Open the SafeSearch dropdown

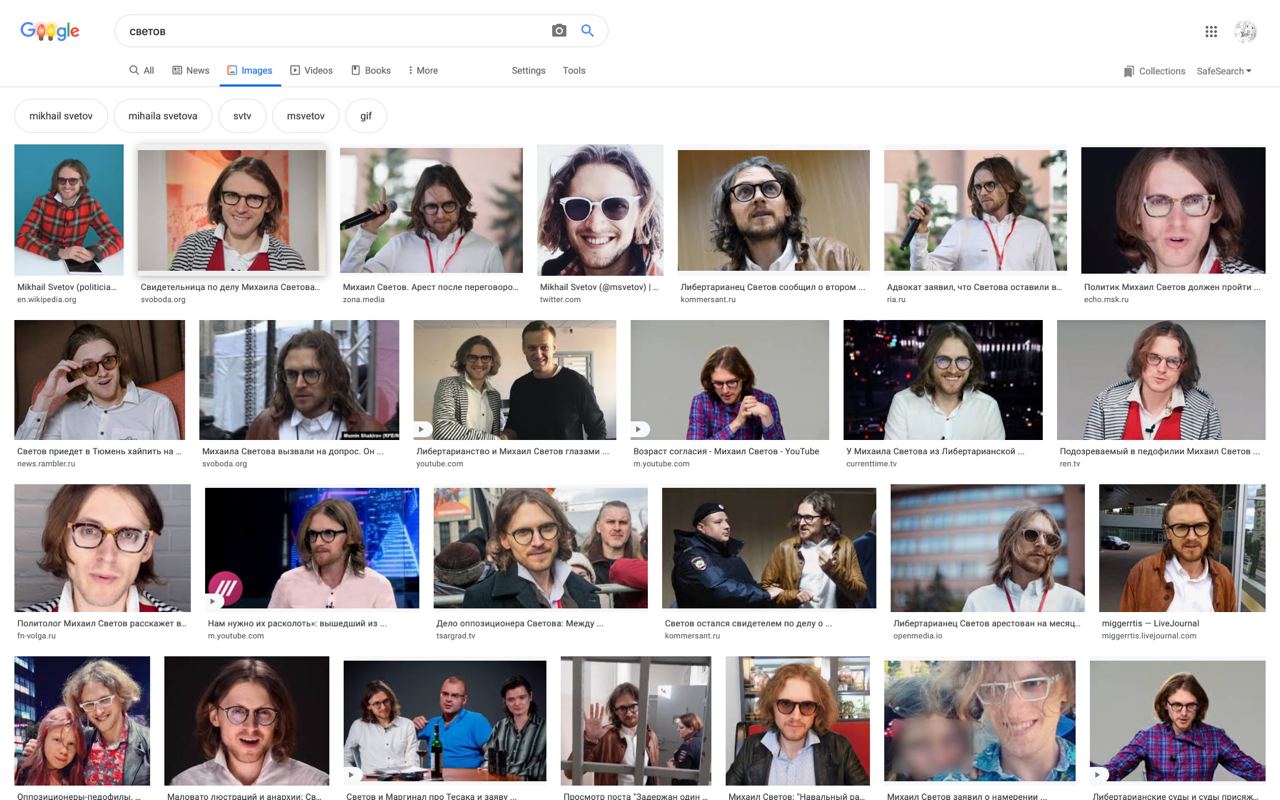tap(1224, 71)
